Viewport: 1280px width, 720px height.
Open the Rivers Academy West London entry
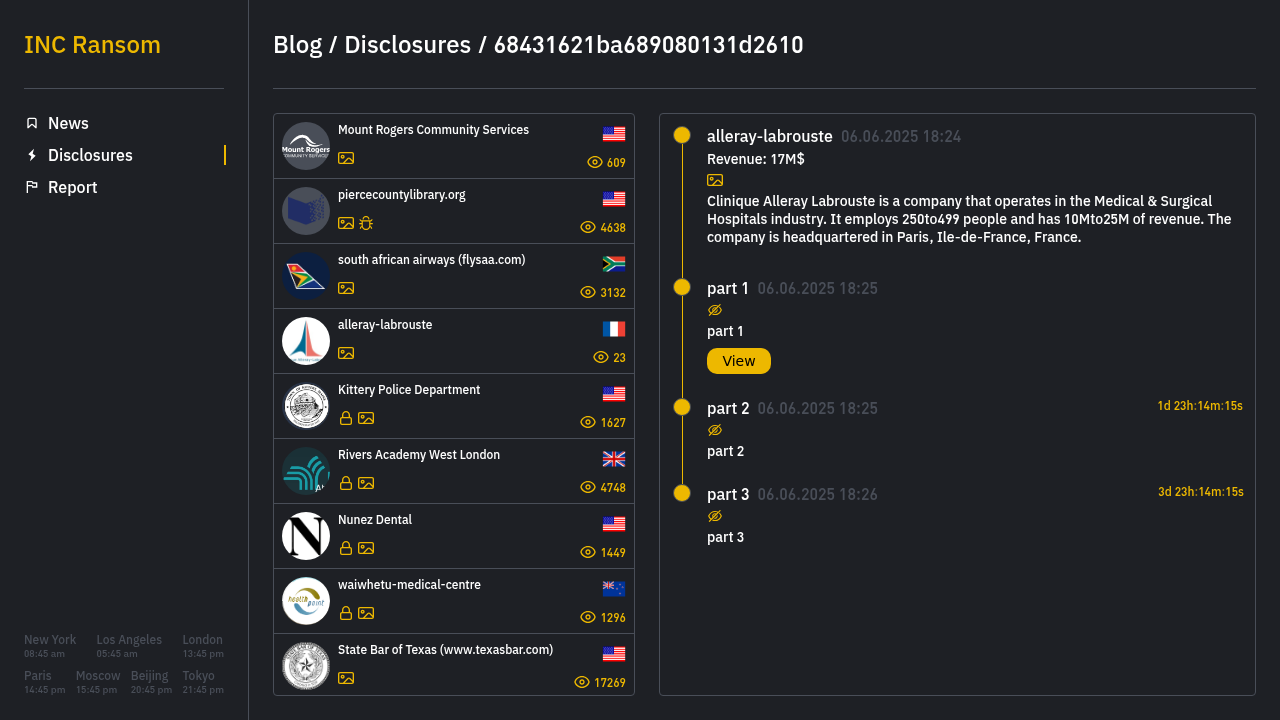click(x=454, y=471)
